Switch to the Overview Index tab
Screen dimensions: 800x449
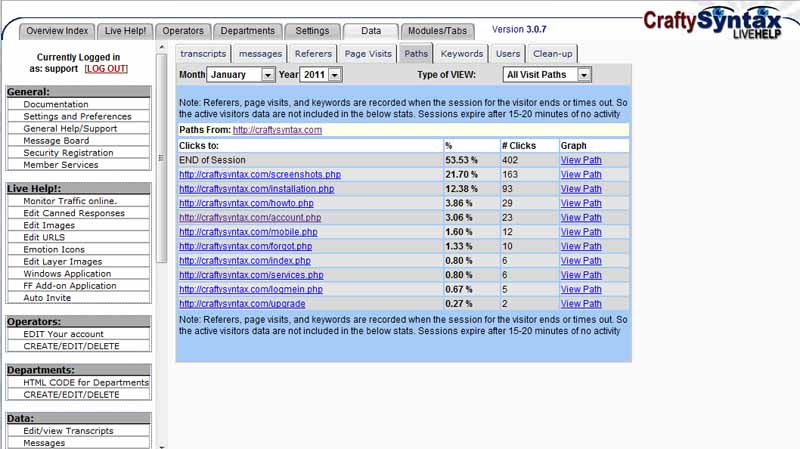pos(57,31)
